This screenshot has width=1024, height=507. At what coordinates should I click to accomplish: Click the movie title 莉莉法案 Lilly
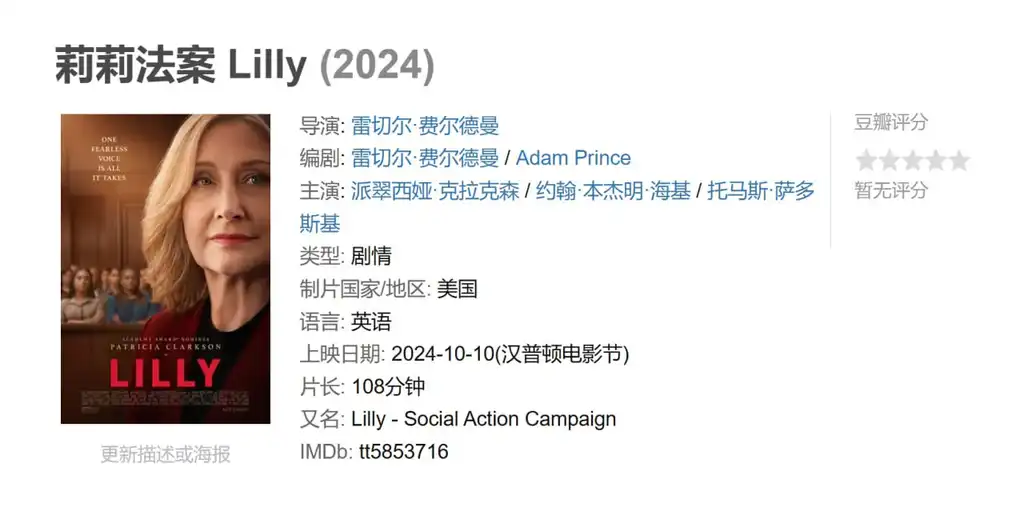(181, 65)
